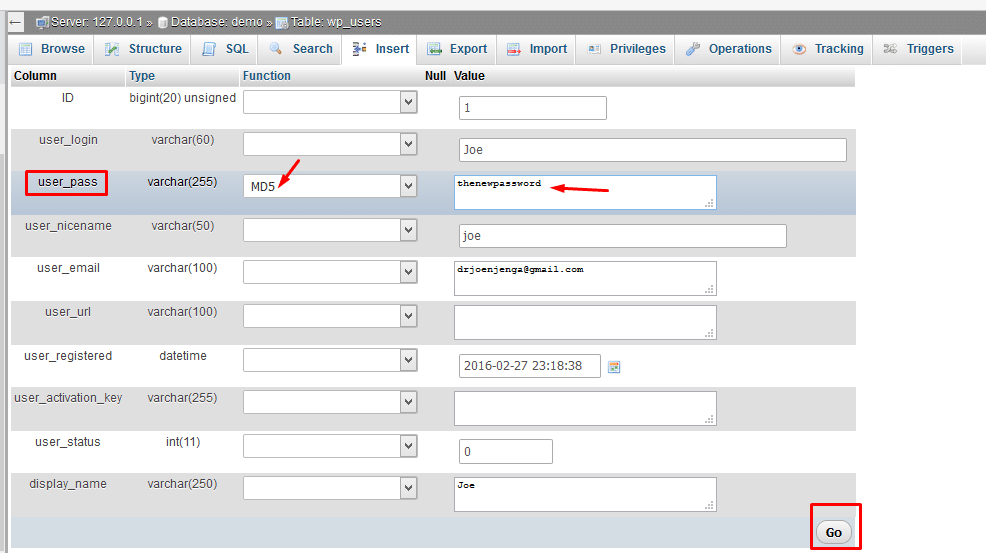Click the user_registered datetime field
This screenshot has width=986, height=553.
pyautogui.click(x=529, y=366)
